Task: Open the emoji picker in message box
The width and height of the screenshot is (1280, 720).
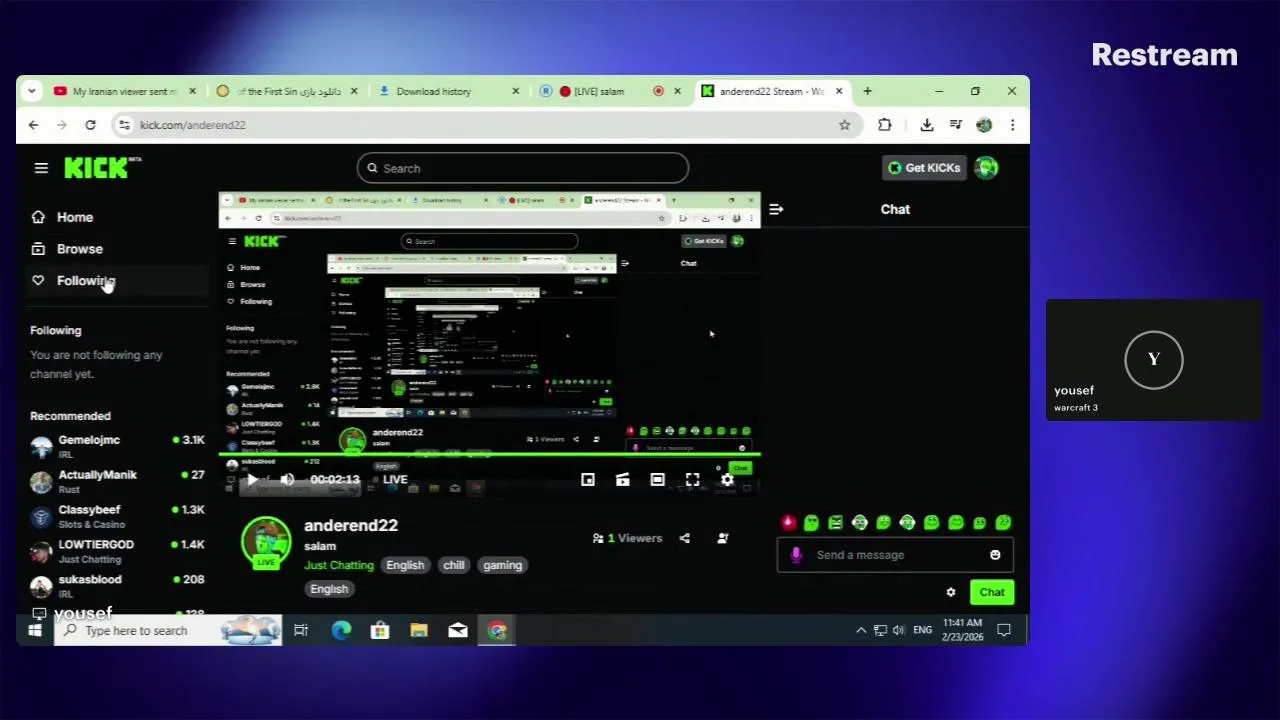Action: pos(995,555)
